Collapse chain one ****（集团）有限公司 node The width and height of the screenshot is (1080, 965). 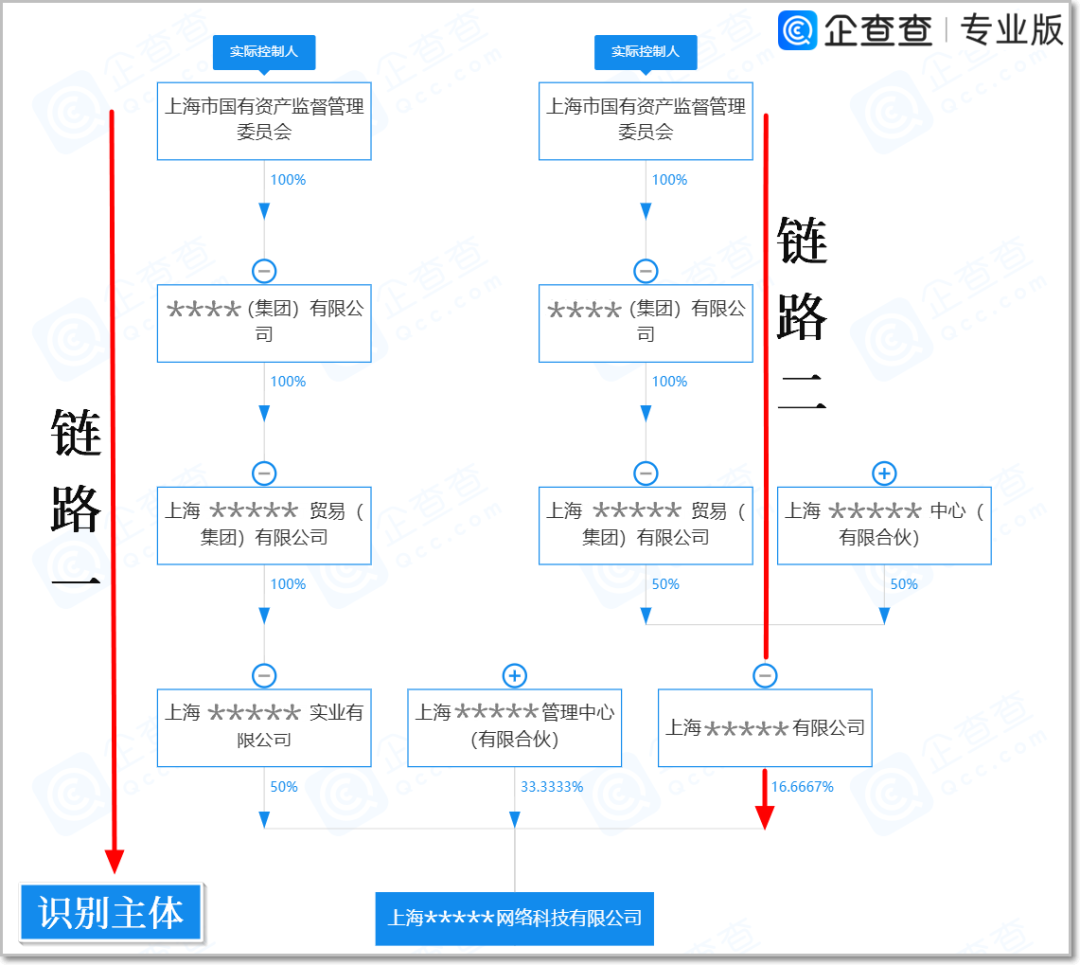(264, 271)
